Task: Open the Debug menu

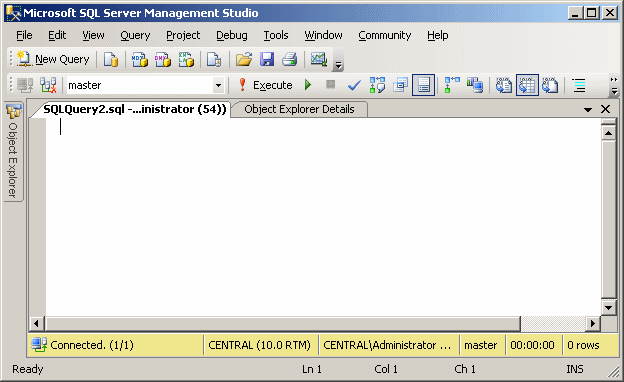Action: point(232,35)
